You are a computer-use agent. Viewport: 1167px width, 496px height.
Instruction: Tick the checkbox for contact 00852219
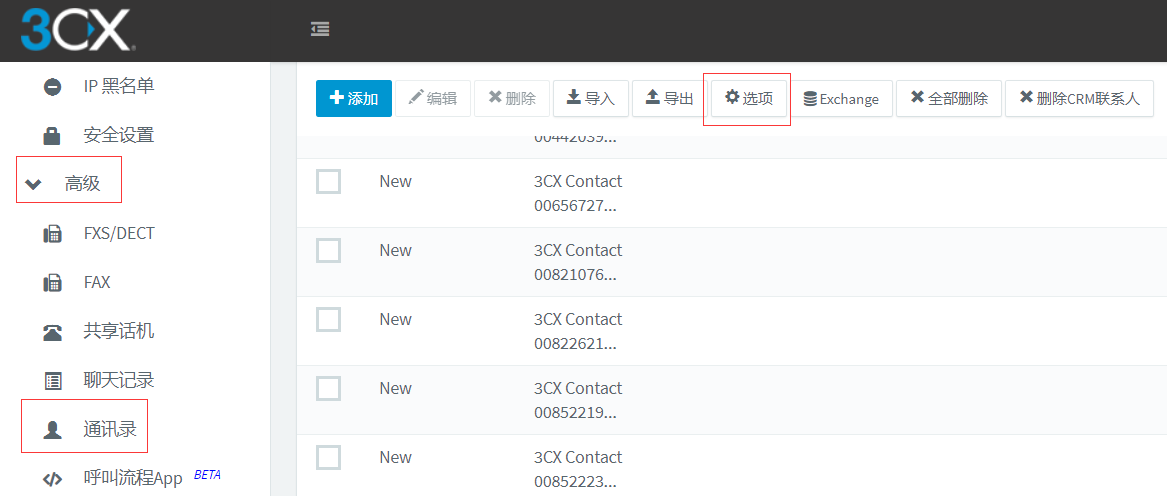coord(328,389)
